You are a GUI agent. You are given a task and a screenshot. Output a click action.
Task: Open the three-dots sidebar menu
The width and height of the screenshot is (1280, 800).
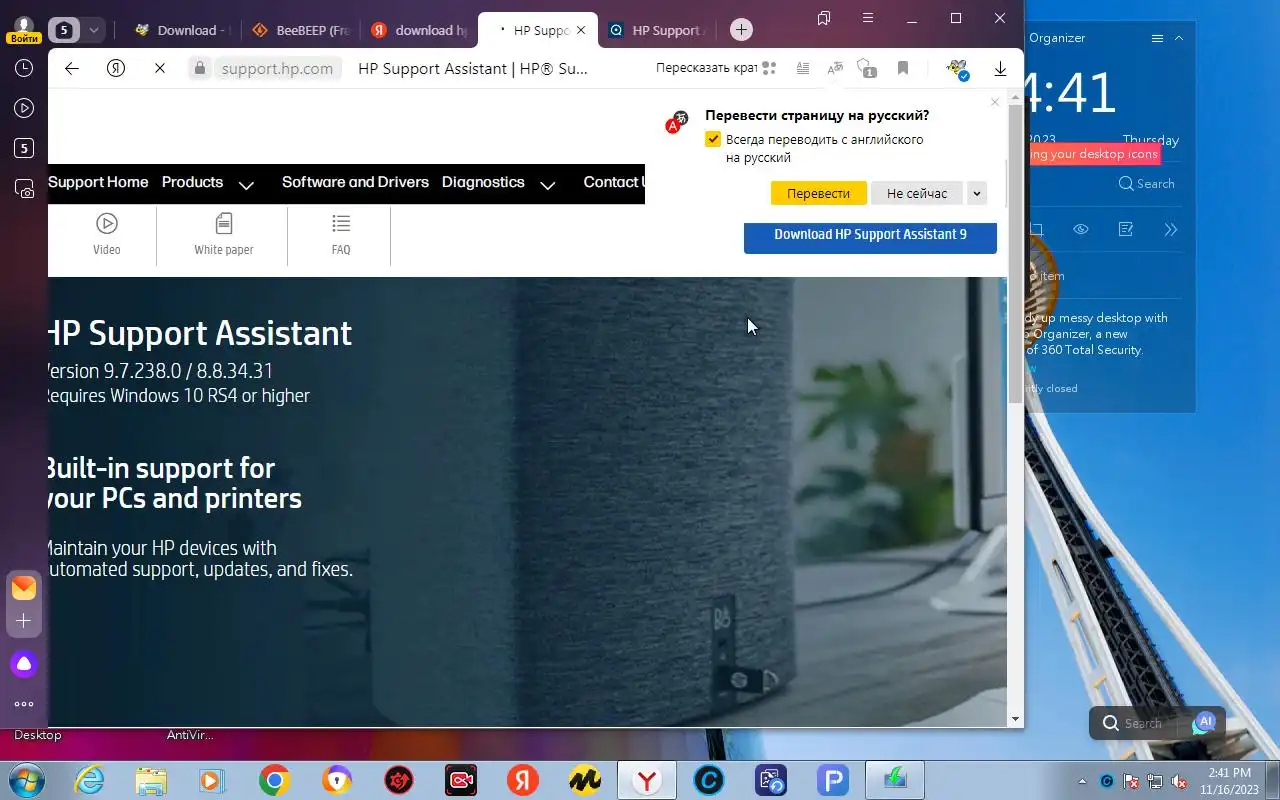pos(24,704)
